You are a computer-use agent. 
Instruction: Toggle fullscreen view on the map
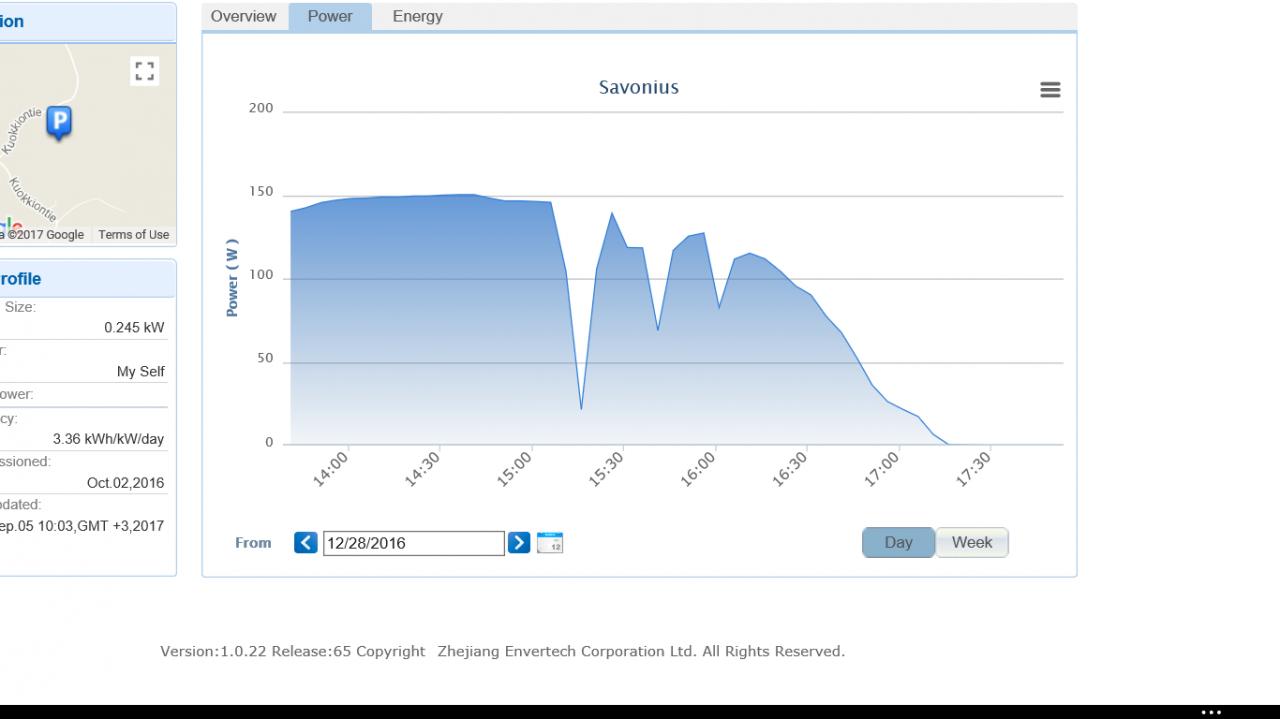(145, 71)
